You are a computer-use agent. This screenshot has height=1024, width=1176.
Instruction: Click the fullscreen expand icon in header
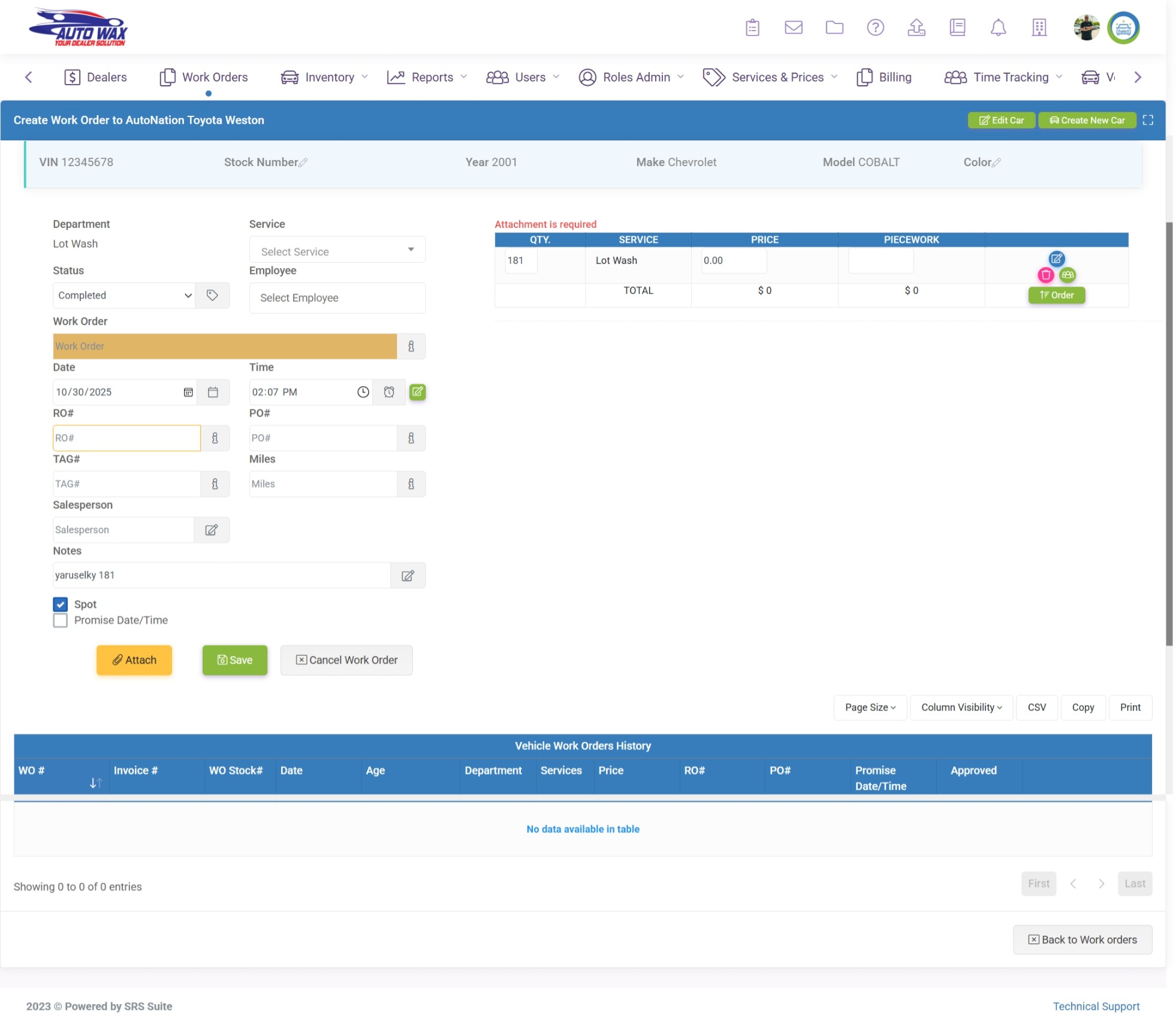pyautogui.click(x=1147, y=121)
